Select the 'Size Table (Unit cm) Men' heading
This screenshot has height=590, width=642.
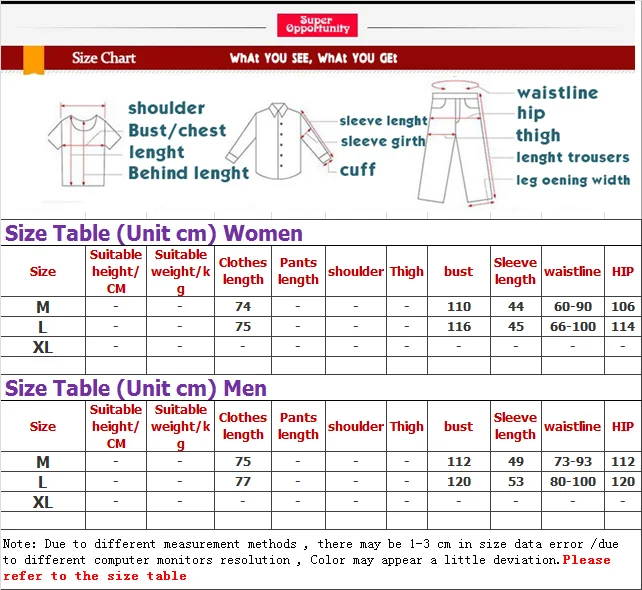pos(136,388)
